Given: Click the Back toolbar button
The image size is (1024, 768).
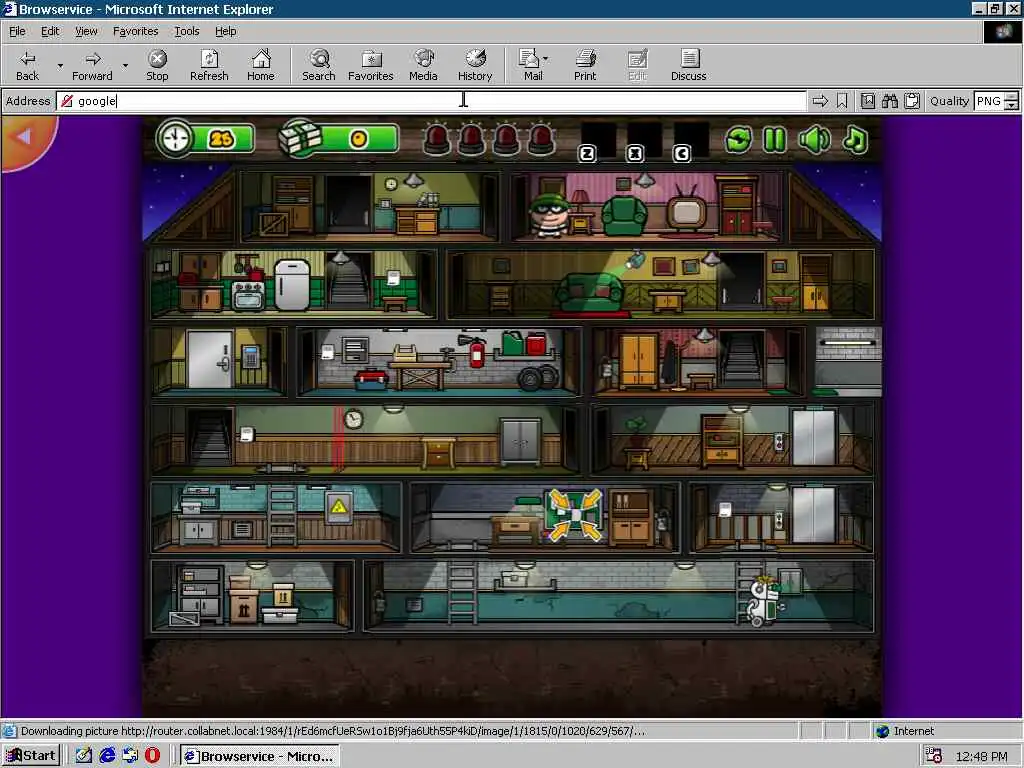Looking at the screenshot, I should click(27, 65).
